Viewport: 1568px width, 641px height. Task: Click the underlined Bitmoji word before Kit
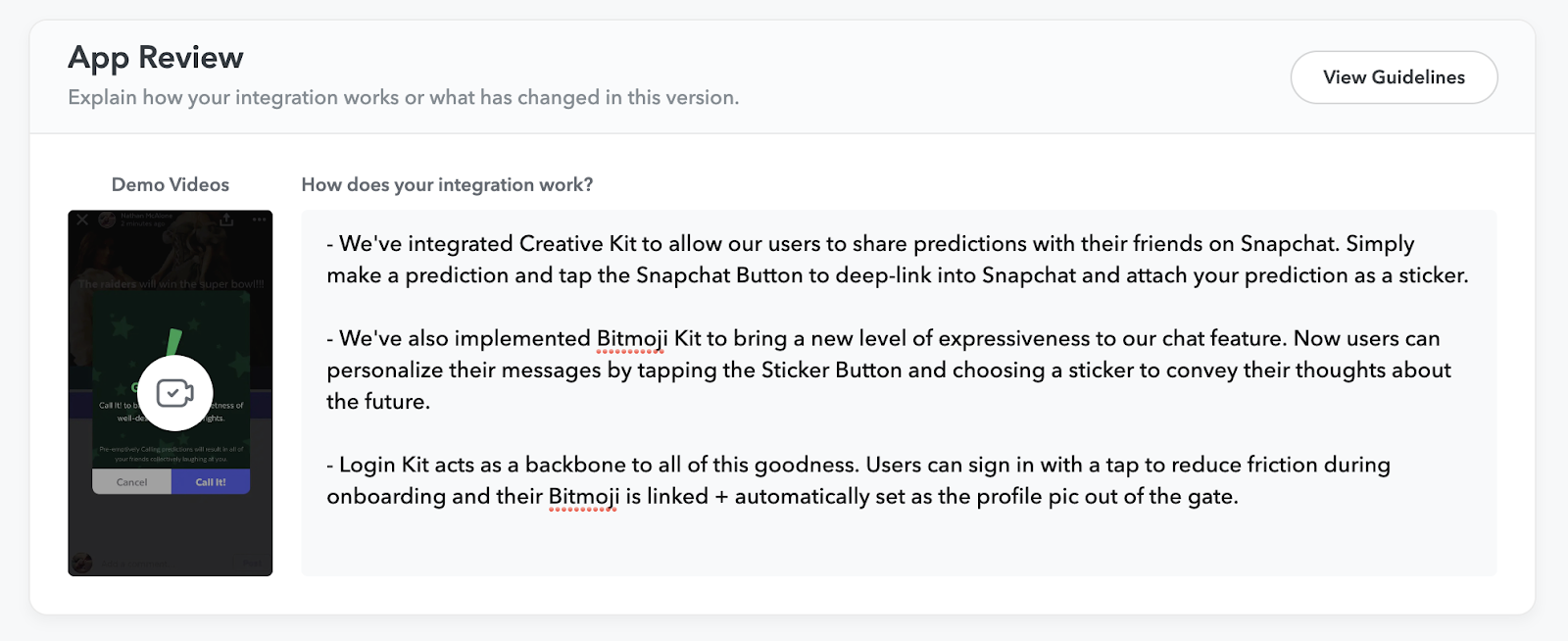pyautogui.click(x=632, y=339)
